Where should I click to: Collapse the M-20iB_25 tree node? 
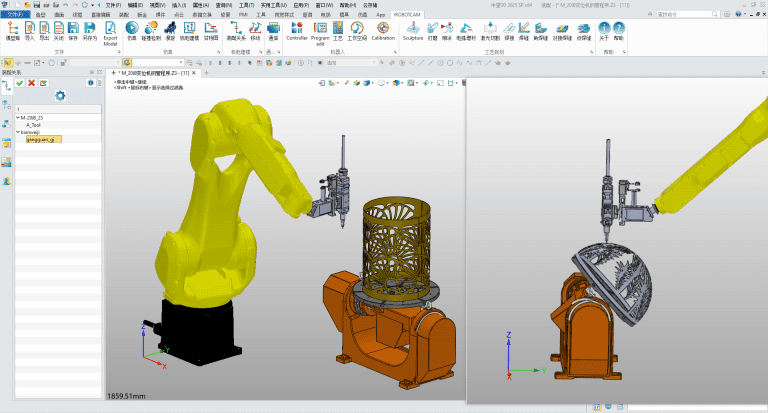[17, 117]
